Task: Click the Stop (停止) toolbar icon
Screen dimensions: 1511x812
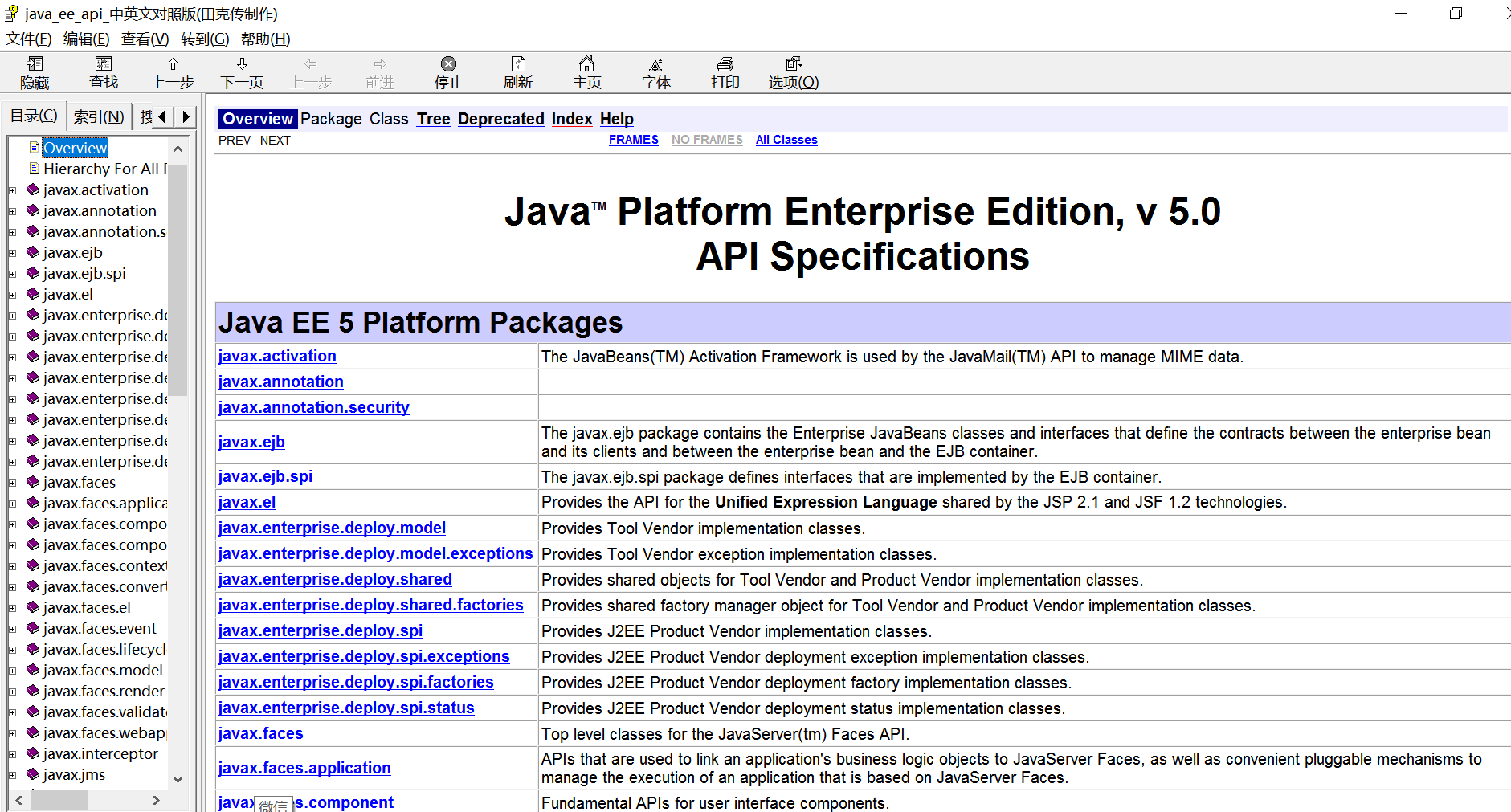Action: [x=449, y=64]
